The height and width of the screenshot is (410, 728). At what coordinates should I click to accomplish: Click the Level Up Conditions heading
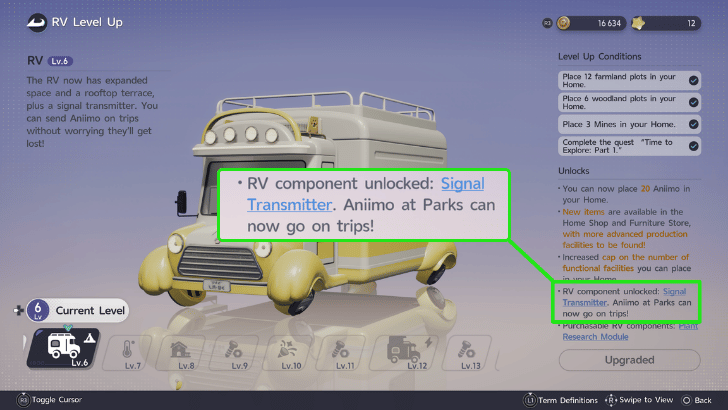[599, 57]
